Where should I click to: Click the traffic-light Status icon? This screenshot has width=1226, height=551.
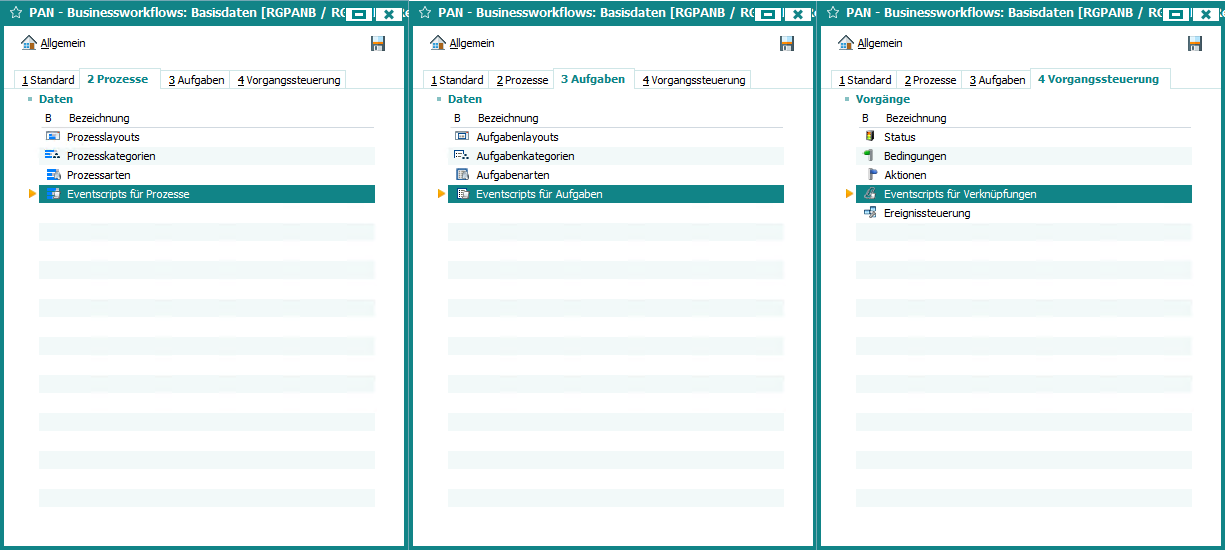click(869, 137)
